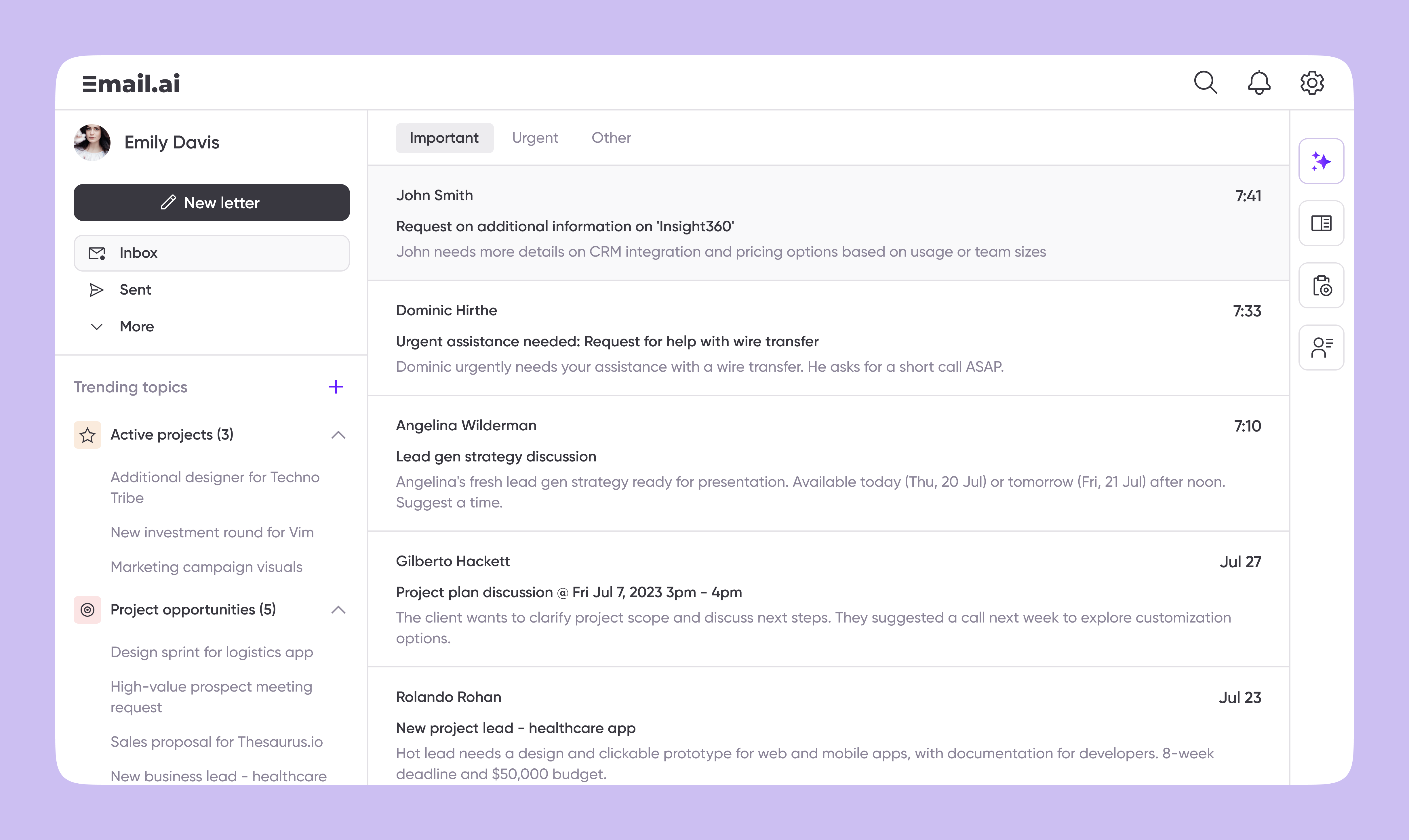The width and height of the screenshot is (1409, 840).
Task: Switch to the Urgent tab
Action: (534, 138)
